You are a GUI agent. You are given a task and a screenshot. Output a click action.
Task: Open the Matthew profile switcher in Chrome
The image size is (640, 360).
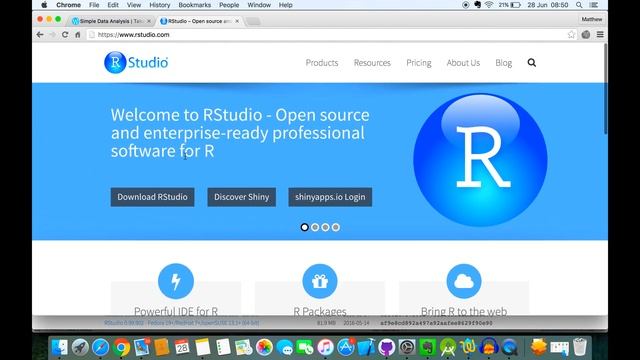point(592,19)
